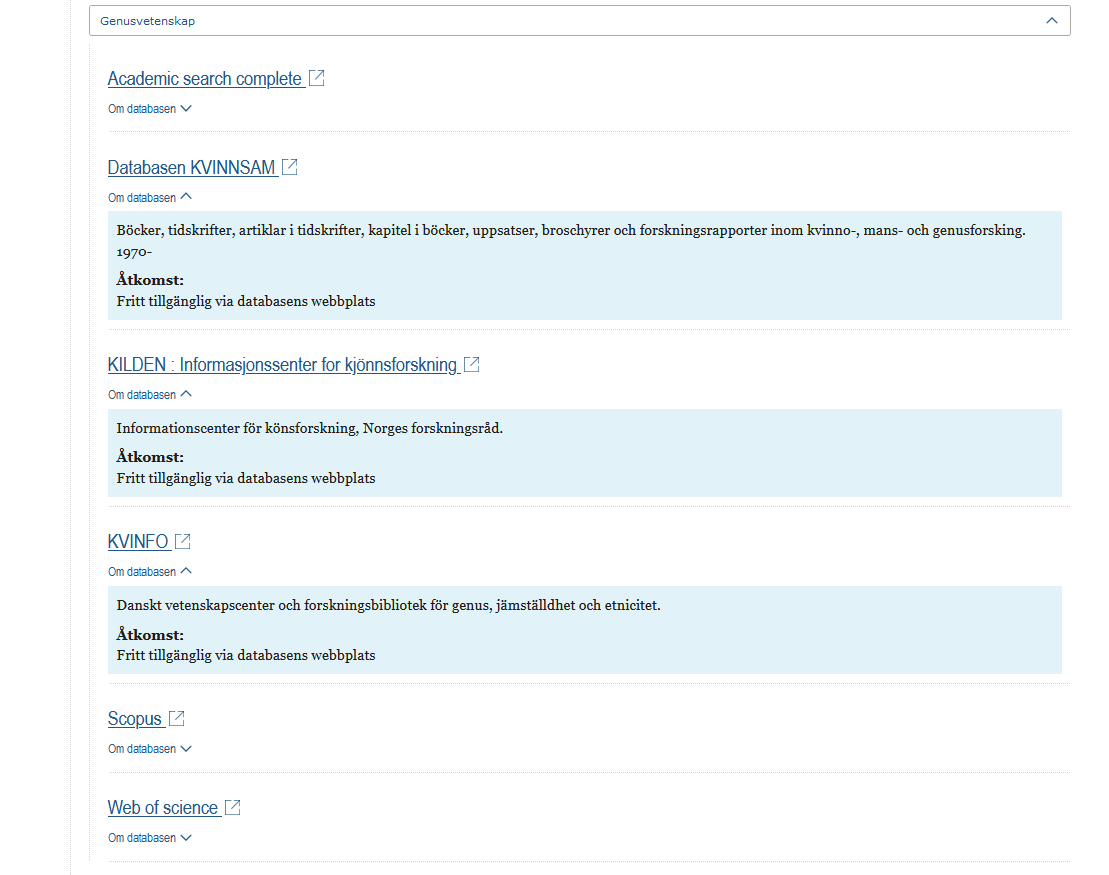
Task: Expand Om databasen under Web of science
Action: pyautogui.click(x=149, y=838)
